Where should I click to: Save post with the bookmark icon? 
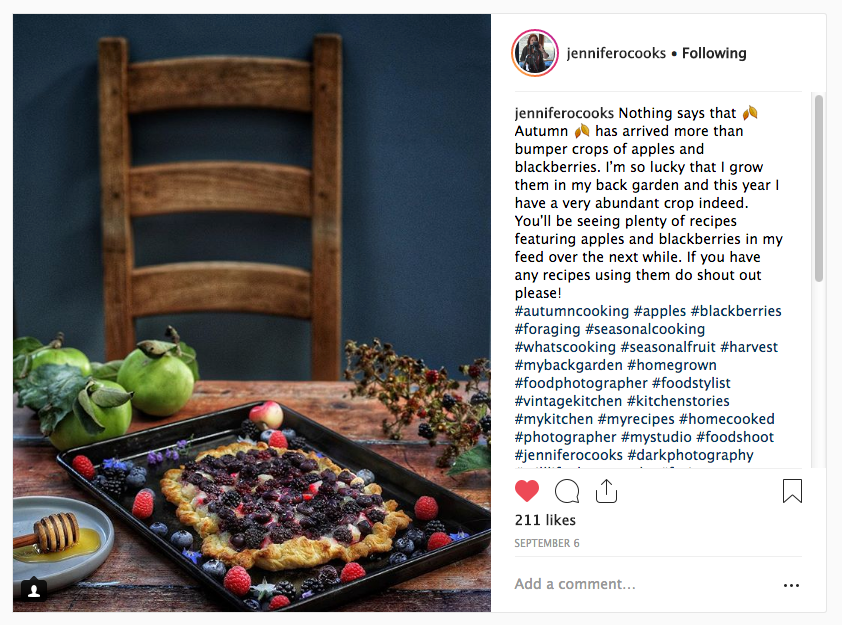pos(792,491)
